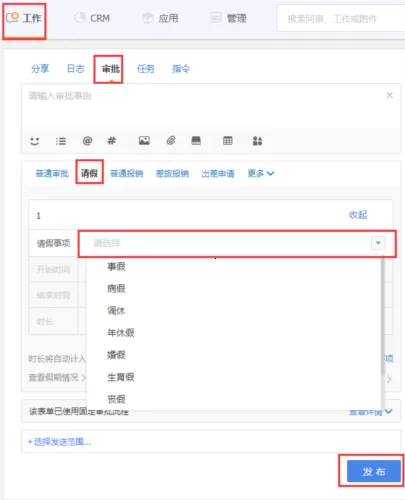Select 事假 from the leave type list

(x=116, y=266)
